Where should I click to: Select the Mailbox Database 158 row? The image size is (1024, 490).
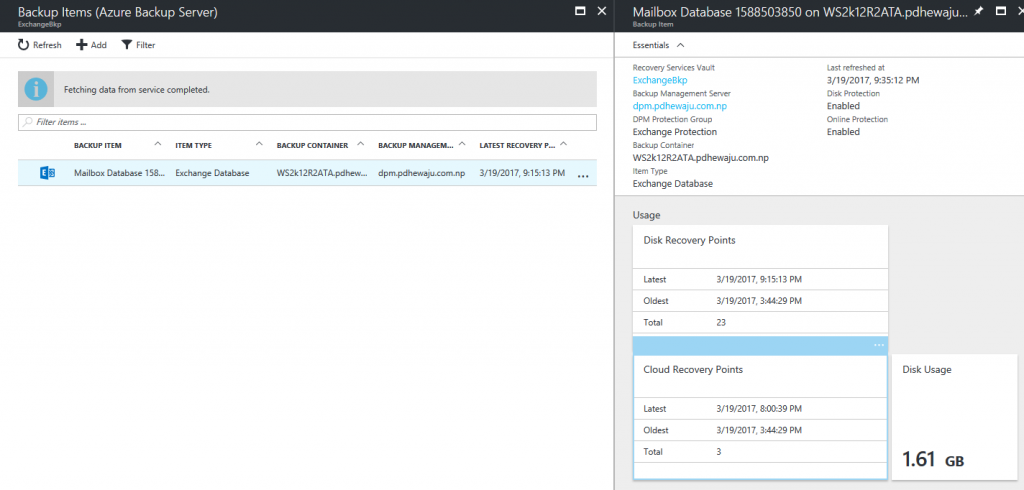[x=119, y=173]
